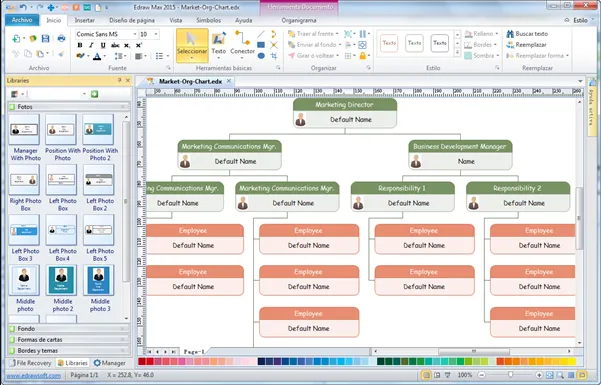Apply subscript formatting
The width and height of the screenshot is (601, 385).
point(127,45)
